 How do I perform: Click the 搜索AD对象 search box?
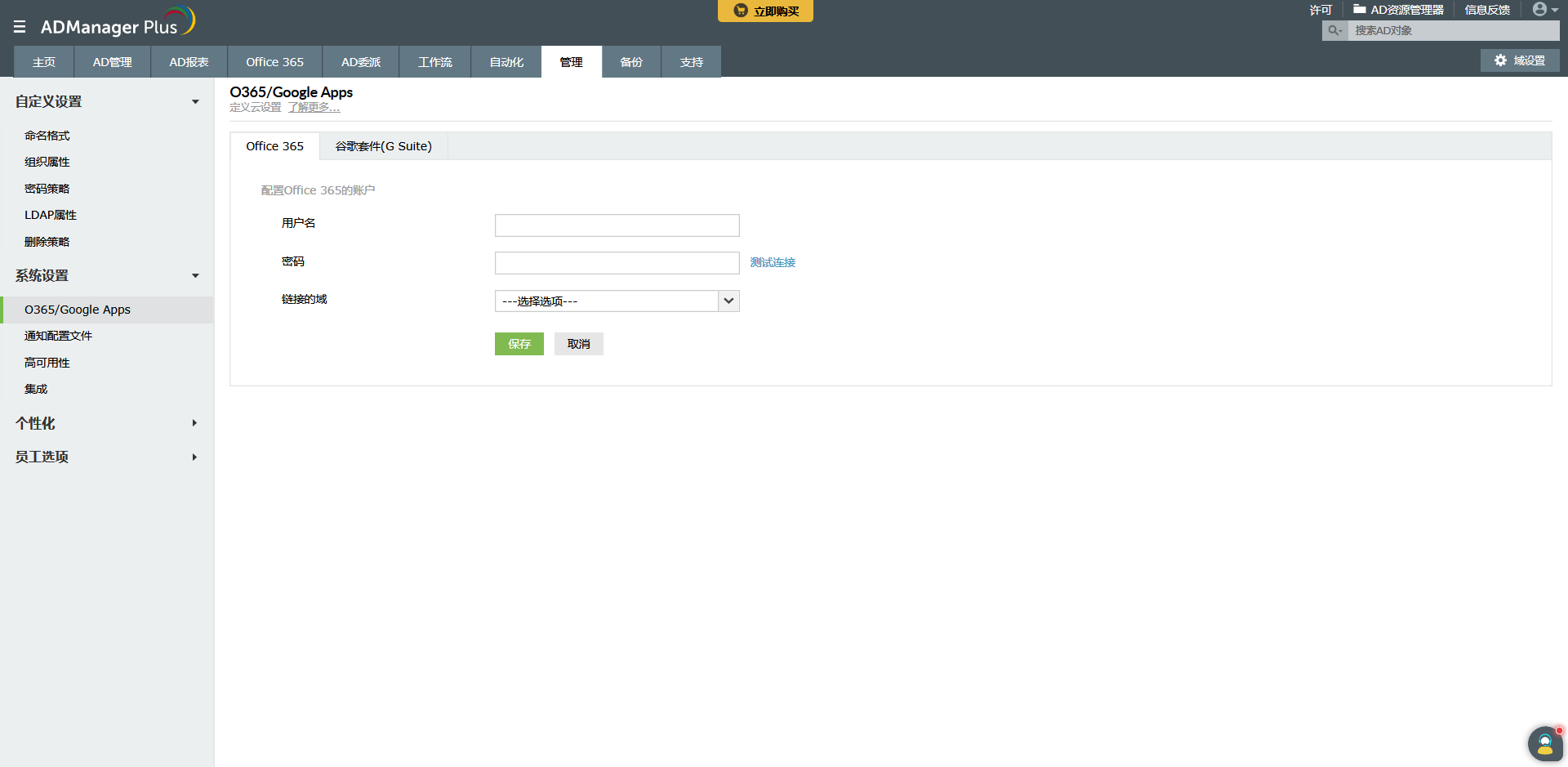point(1453,30)
